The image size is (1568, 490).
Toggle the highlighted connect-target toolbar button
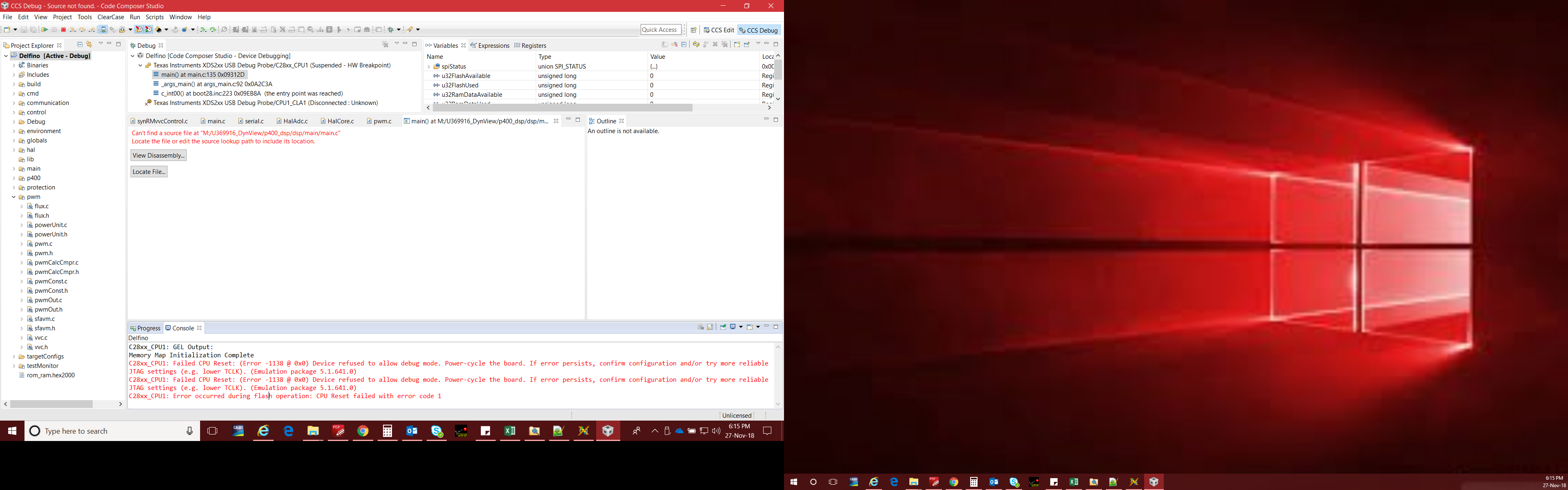[x=103, y=30]
